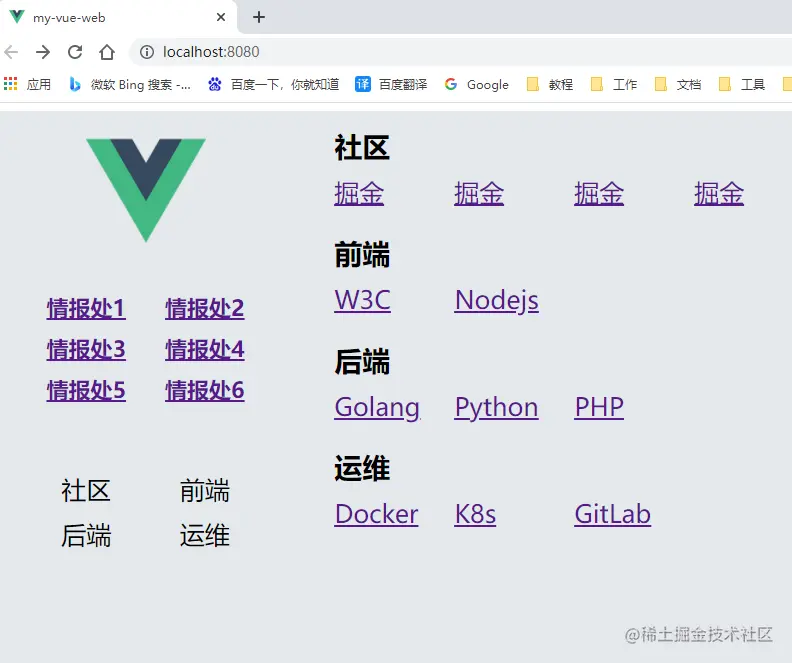Click the Vue logo image
Screen dimensions: 792x663
pyautogui.click(x=146, y=190)
